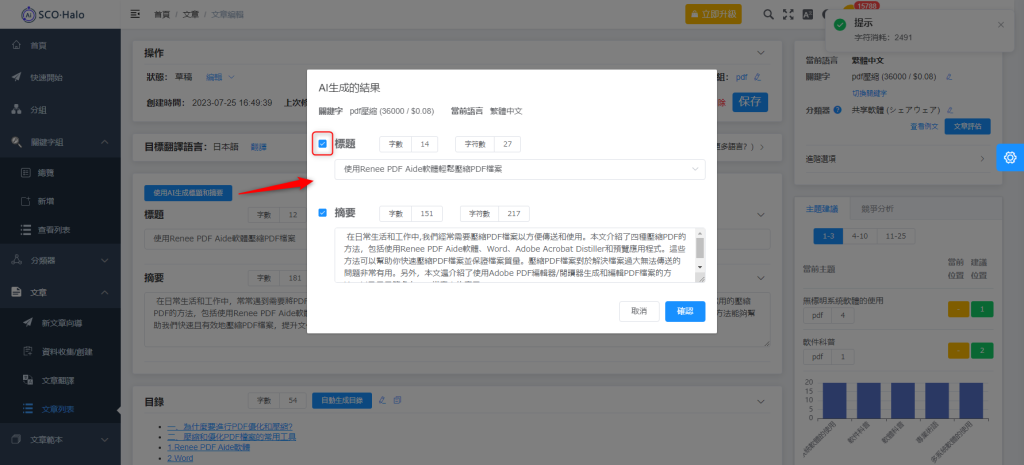The image size is (1024, 465).
Task: Collapse the 標題 section chevron behind dialog
Action: (760, 215)
